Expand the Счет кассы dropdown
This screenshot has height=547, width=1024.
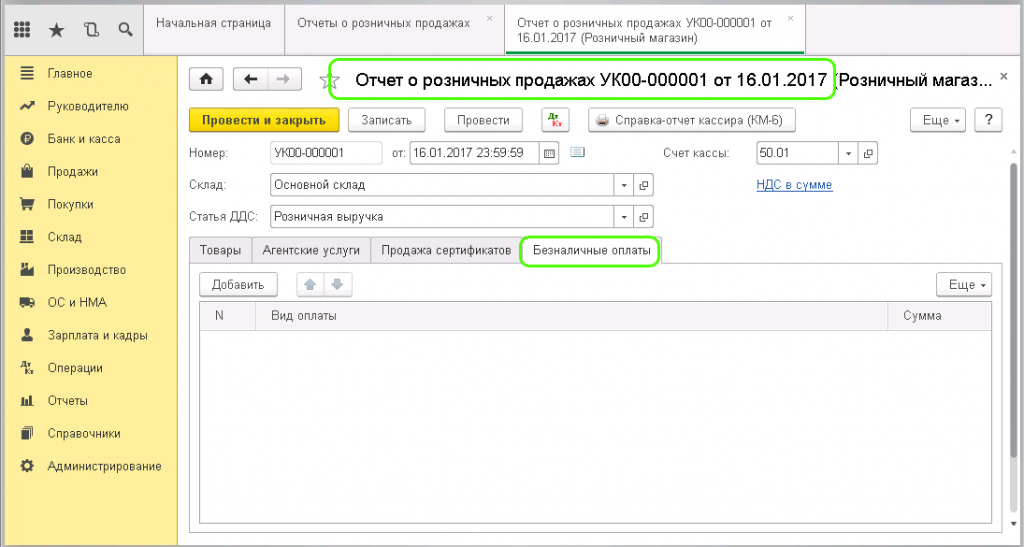(847, 153)
